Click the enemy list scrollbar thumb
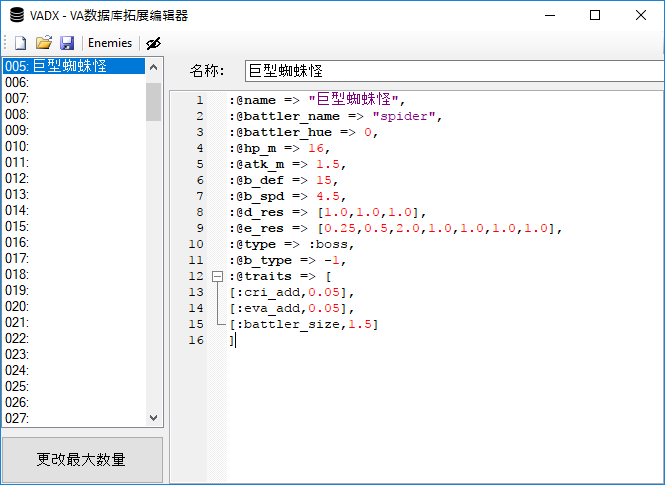The width and height of the screenshot is (665, 485). click(x=154, y=102)
